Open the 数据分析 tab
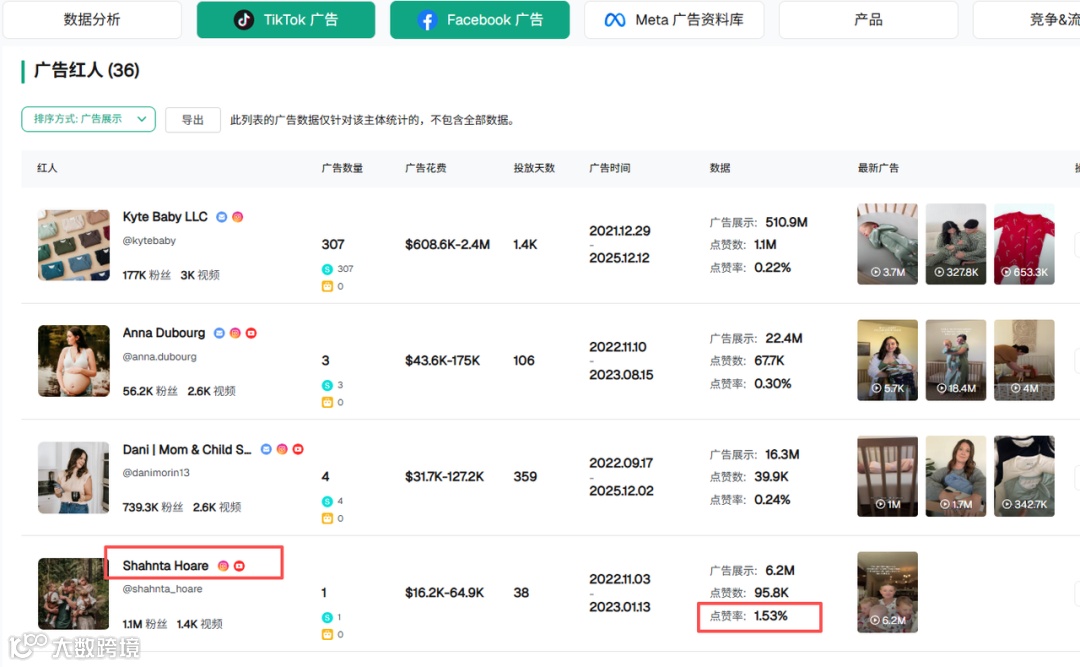The height and width of the screenshot is (667, 1080). tap(92, 20)
